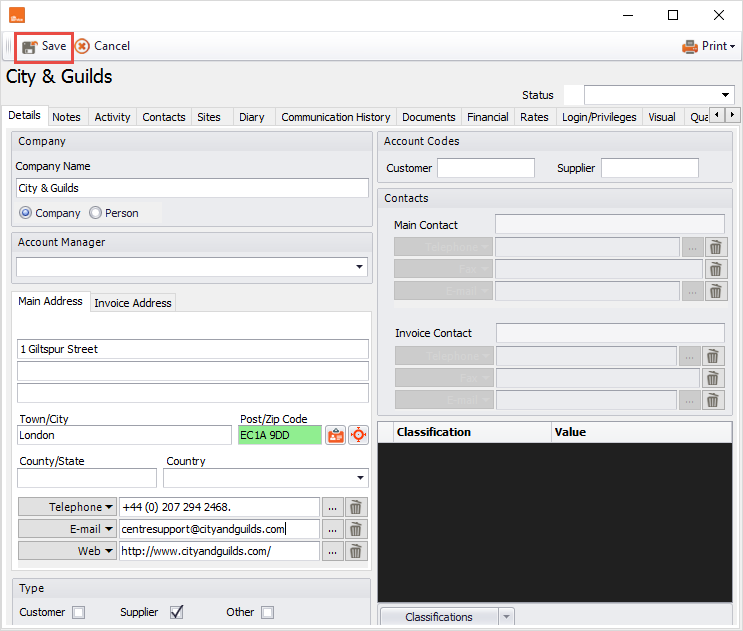Delete the main address Telephone entry

click(x=356, y=507)
